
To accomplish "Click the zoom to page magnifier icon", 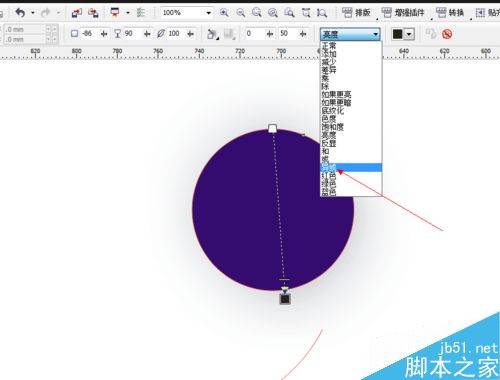I will coord(289,13).
